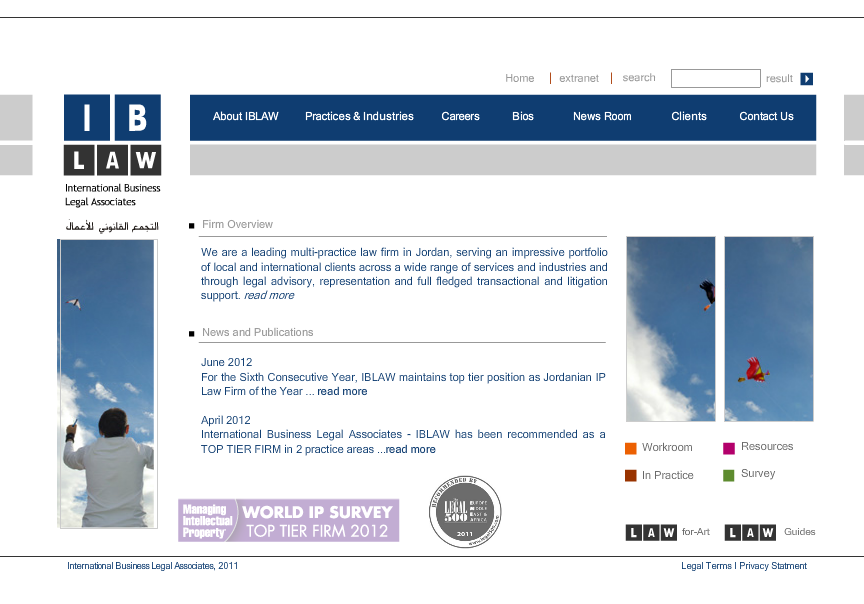Image resolution: width=864 pixels, height=604 pixels.
Task: Click the orange Workroom square icon
Action: pos(630,448)
